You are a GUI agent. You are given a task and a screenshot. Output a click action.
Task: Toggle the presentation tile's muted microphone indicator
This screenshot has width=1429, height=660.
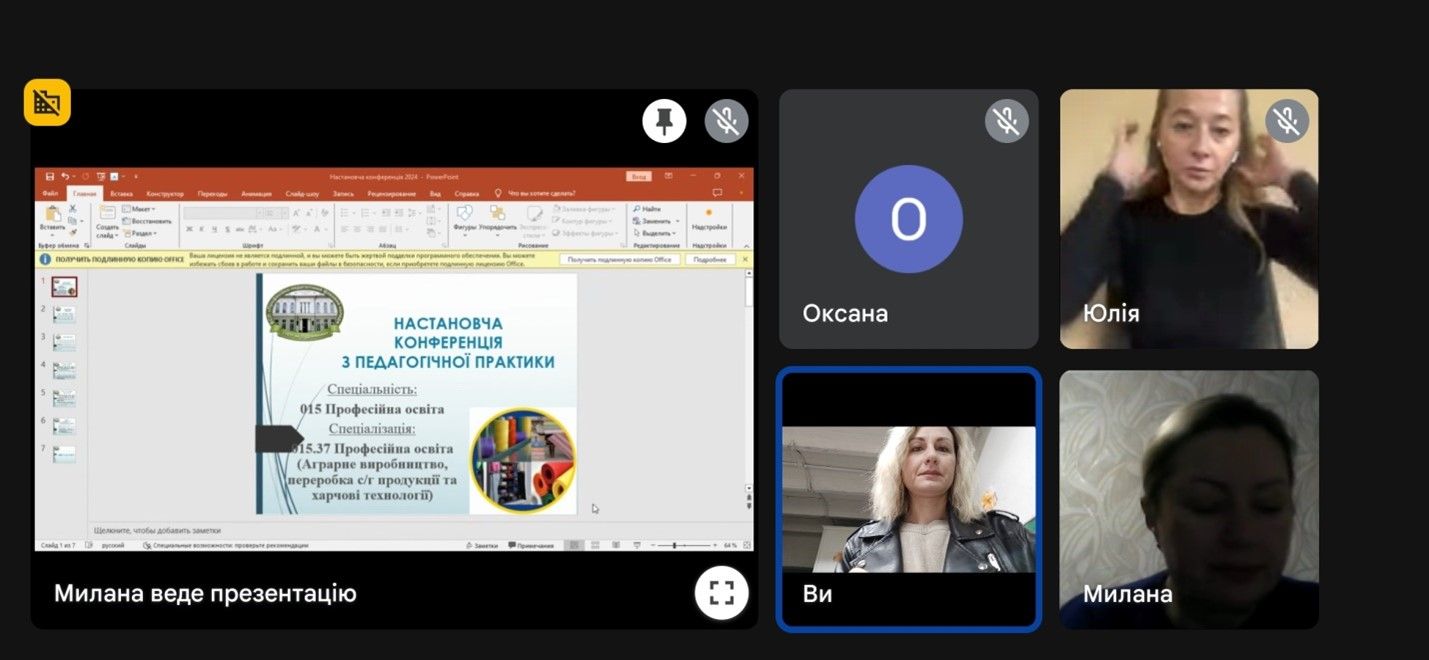tap(726, 121)
